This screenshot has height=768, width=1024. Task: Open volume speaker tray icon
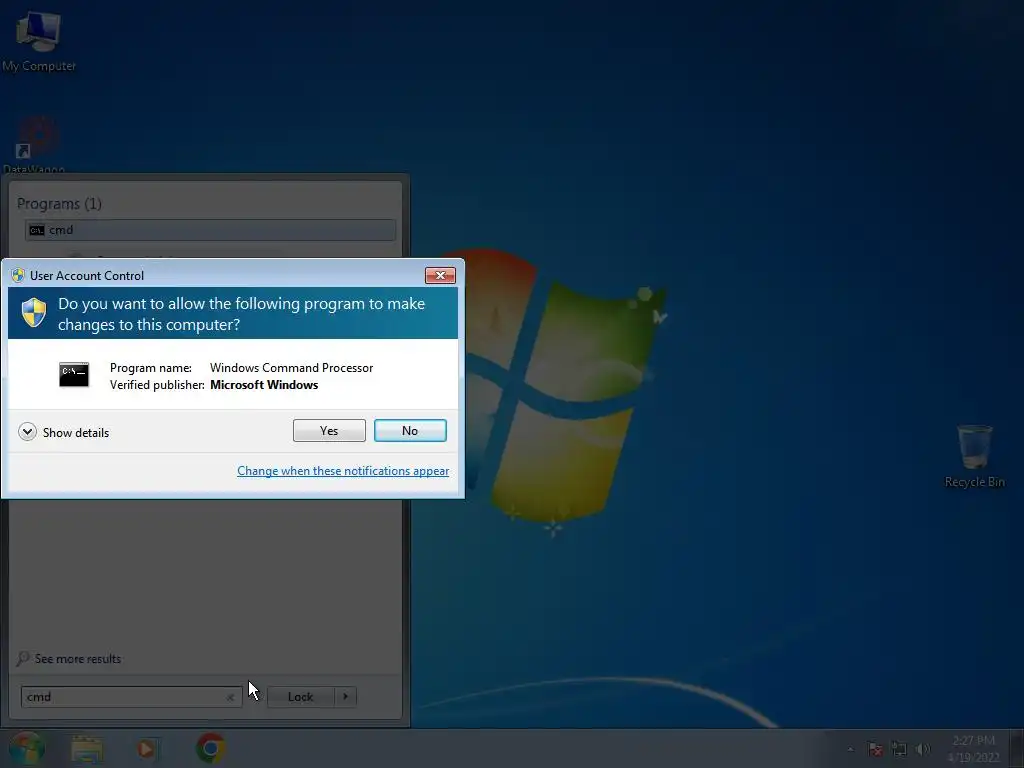tap(923, 749)
